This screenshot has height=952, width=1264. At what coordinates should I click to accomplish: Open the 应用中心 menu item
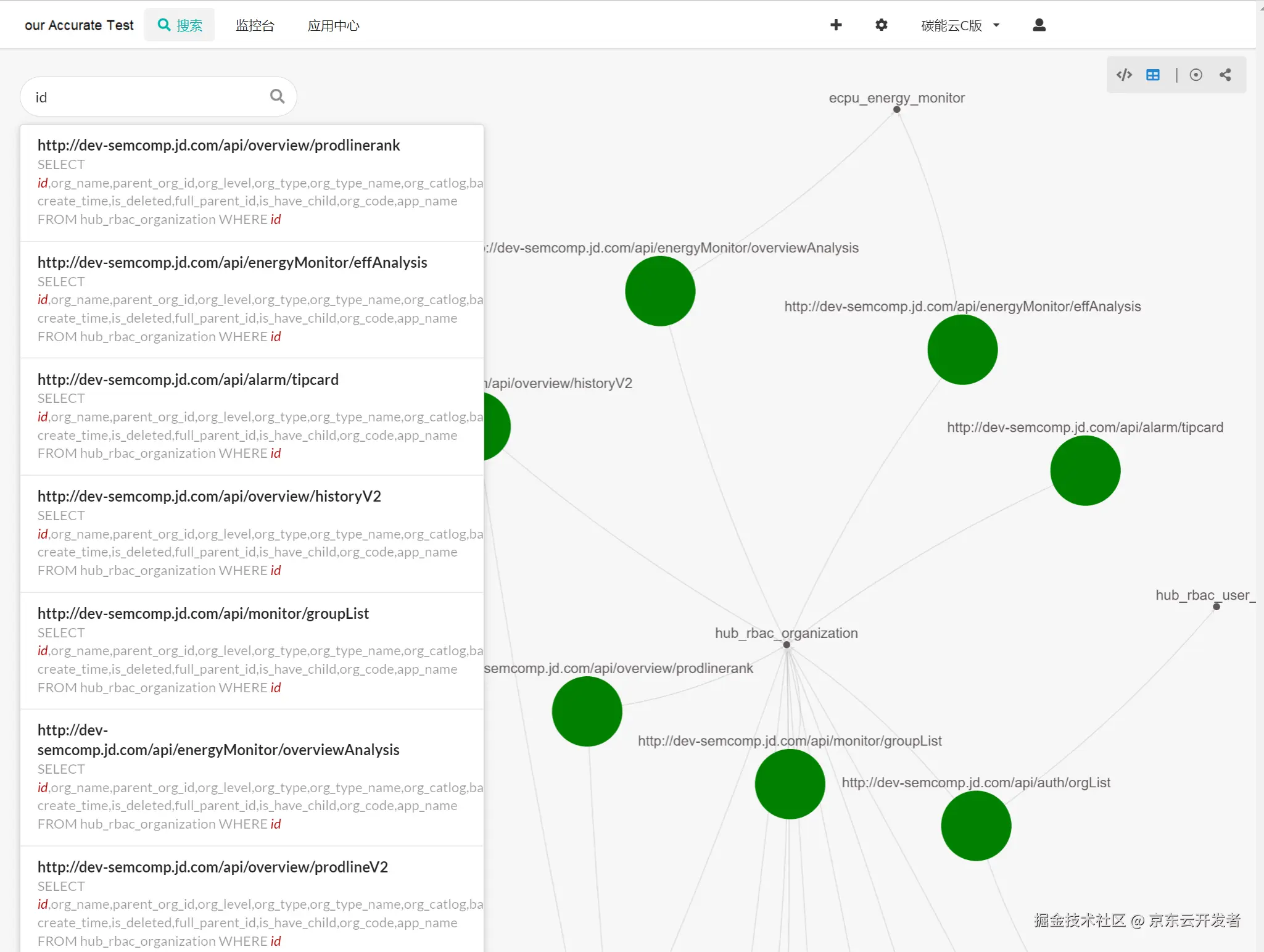(333, 25)
